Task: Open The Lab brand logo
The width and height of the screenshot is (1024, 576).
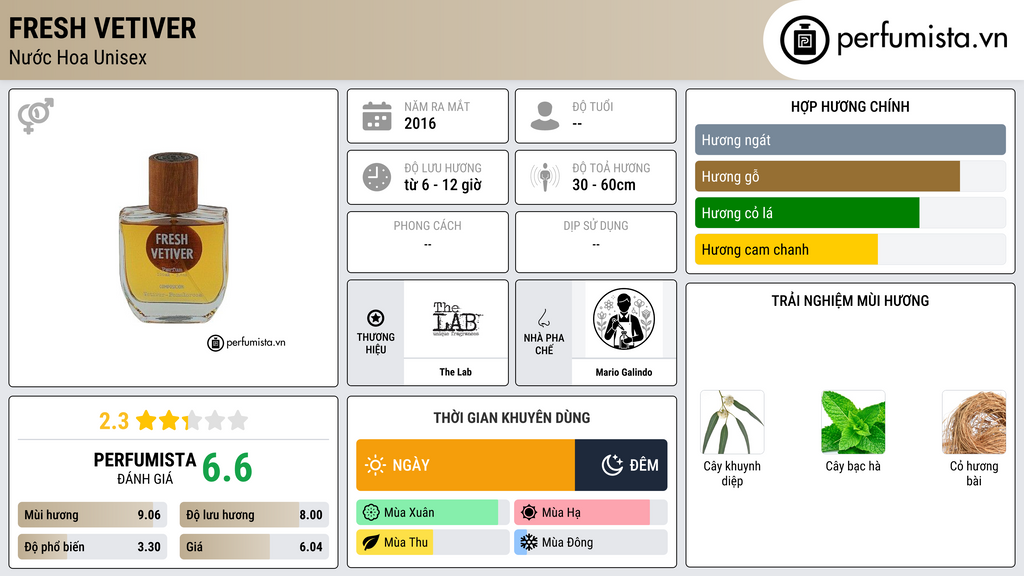Action: tap(456, 319)
